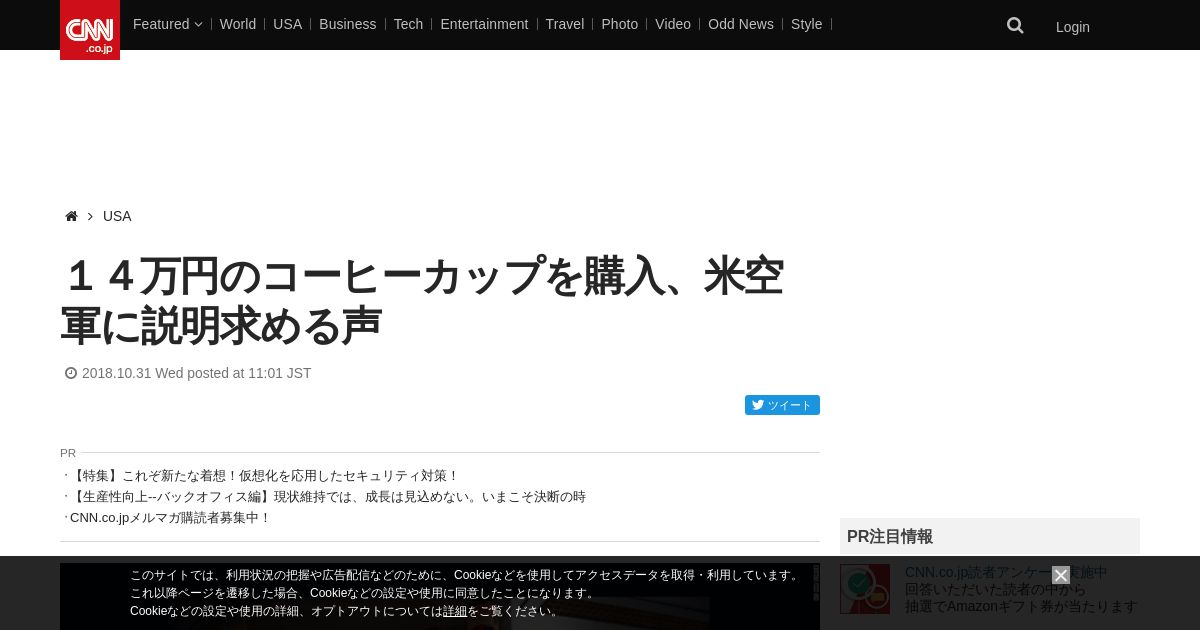
Task: Click the posted date 2018.10.31 text
Action: click(x=196, y=373)
